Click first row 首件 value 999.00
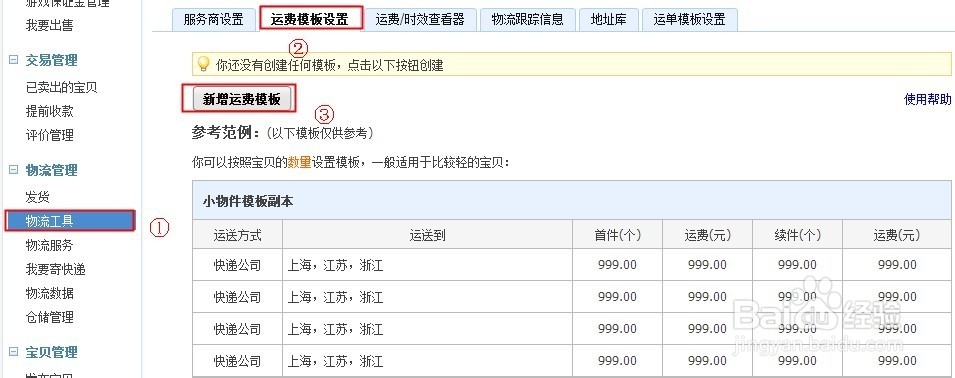The width and height of the screenshot is (955, 378). click(618, 265)
